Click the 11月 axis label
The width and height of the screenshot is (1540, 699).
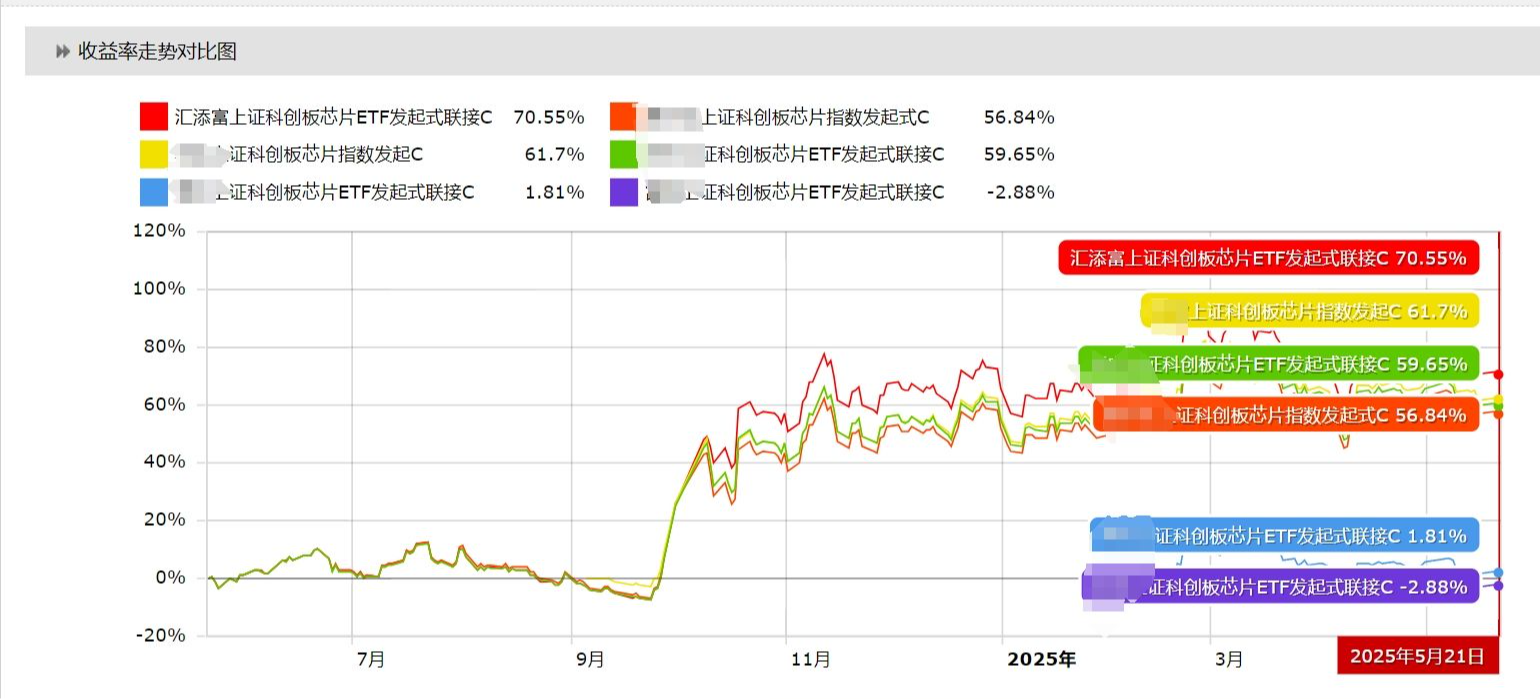[810, 660]
